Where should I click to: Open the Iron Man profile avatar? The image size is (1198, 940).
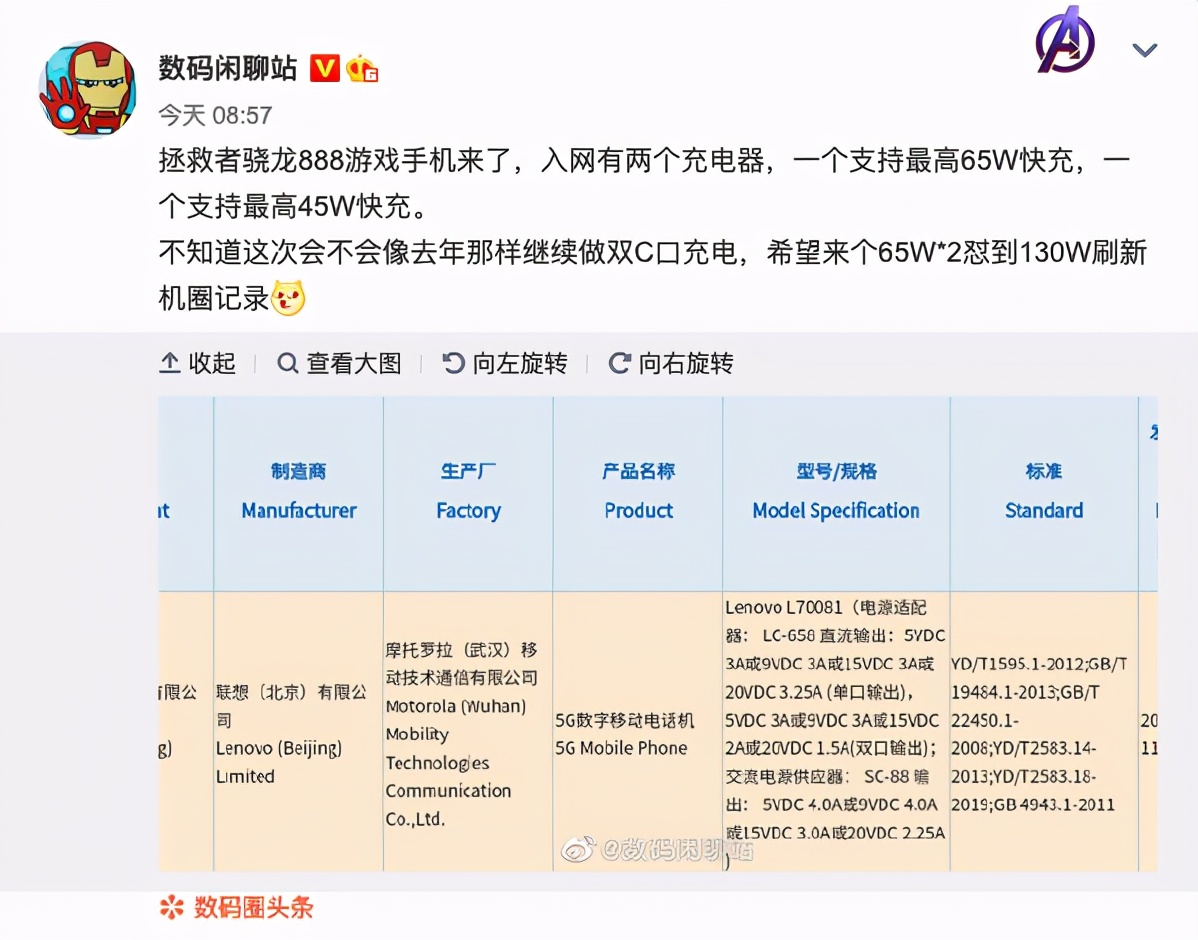(87, 89)
